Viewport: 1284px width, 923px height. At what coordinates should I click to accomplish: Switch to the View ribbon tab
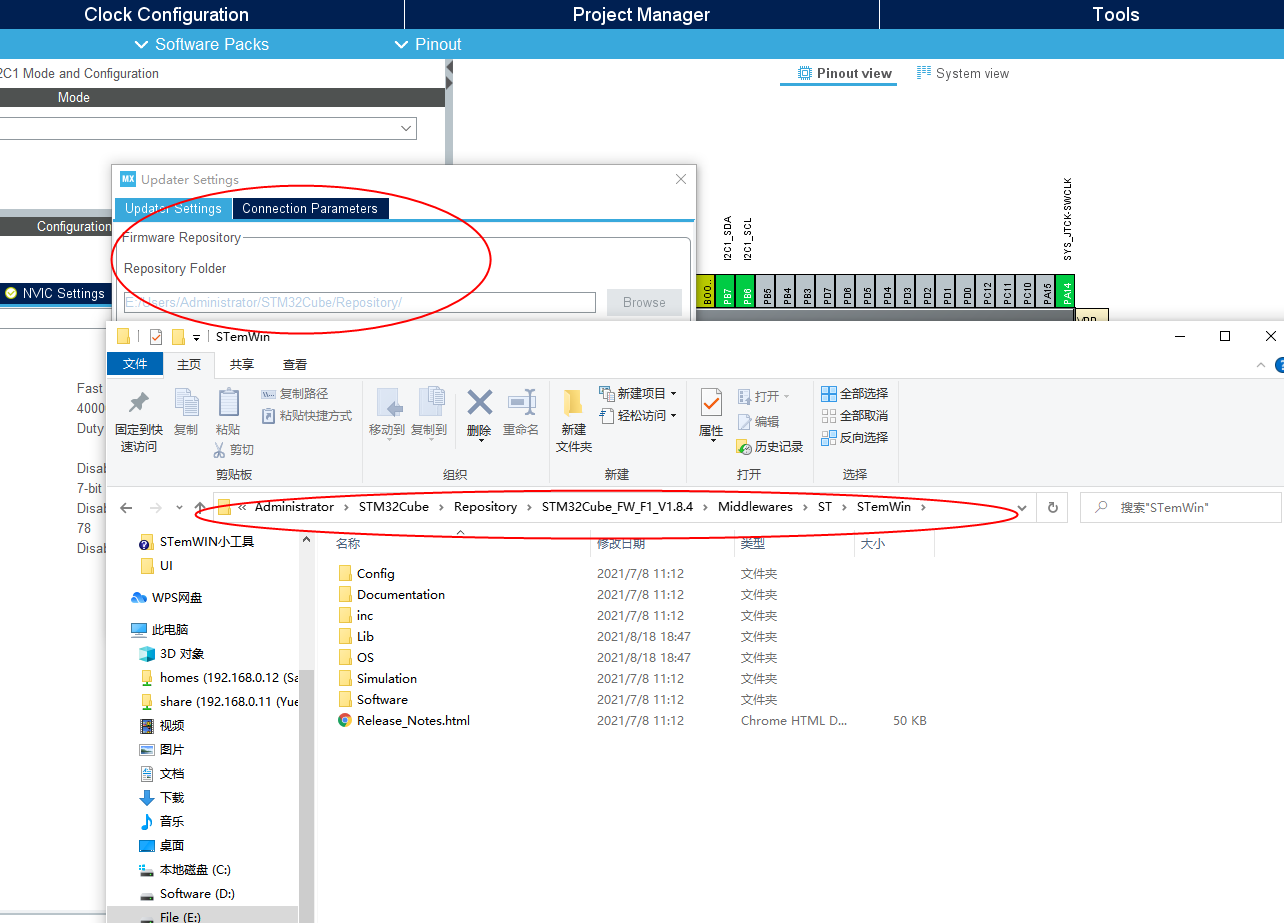point(295,365)
